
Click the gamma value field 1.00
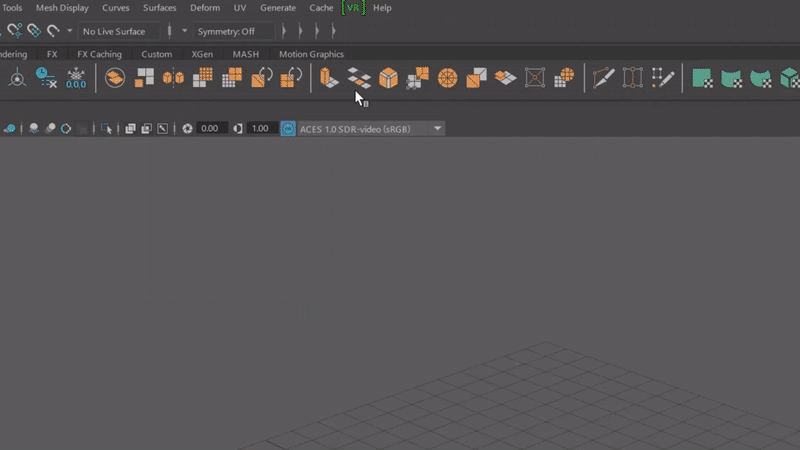pyautogui.click(x=262, y=129)
